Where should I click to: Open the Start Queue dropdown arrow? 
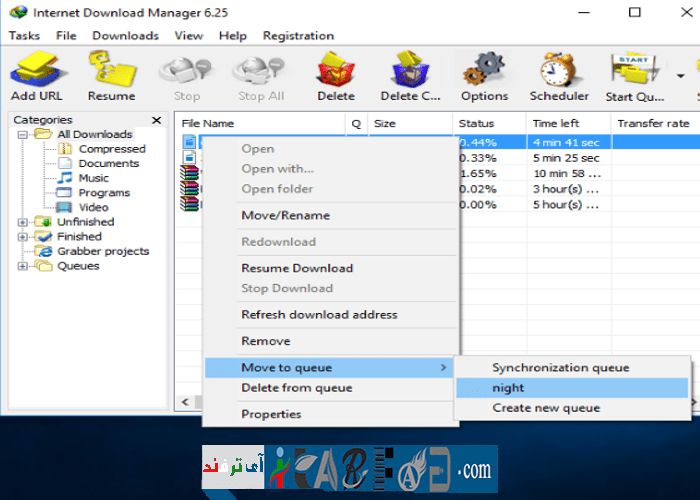click(x=681, y=75)
